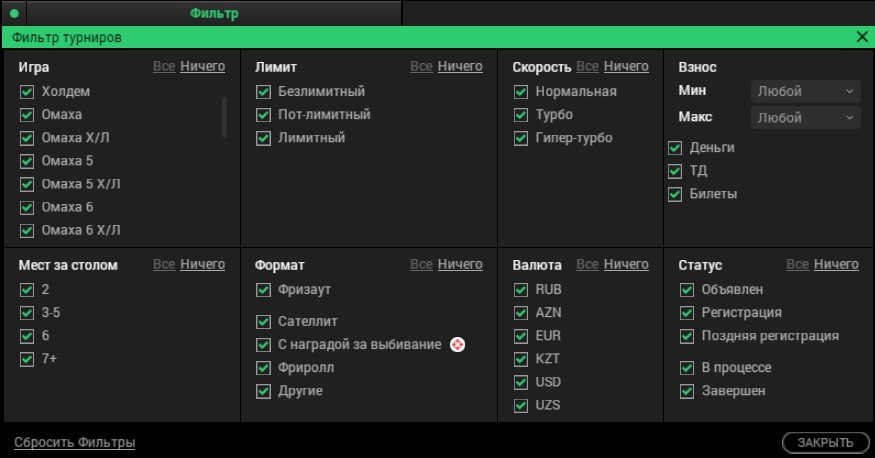Image resolution: width=875 pixels, height=458 pixels.
Task: Disable the Фриролл format checkbox
Action: [x=264, y=368]
